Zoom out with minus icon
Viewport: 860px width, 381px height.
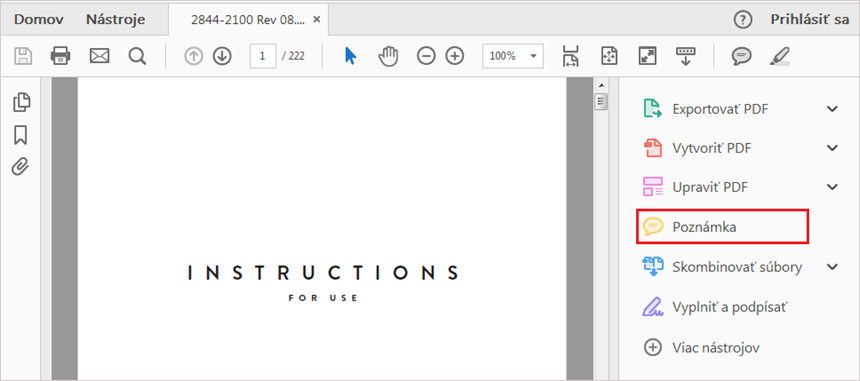pos(426,56)
